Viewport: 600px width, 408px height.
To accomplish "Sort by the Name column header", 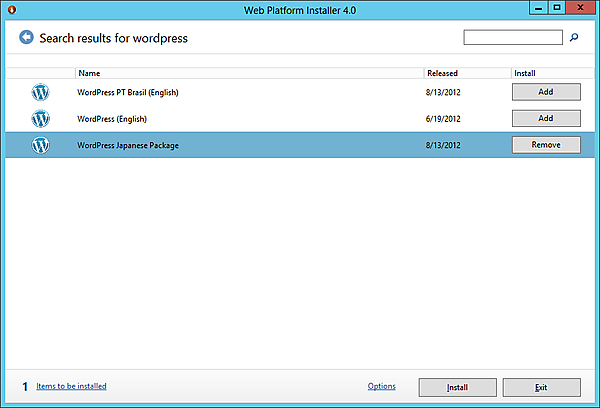I will (x=89, y=73).
